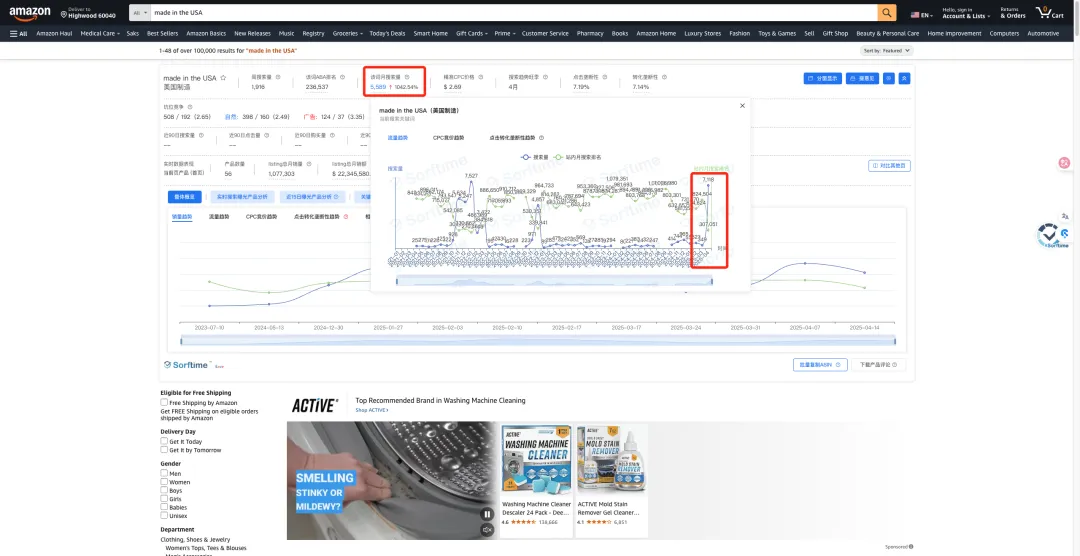
Task: Open the shopping Cart icon
Action: [1050, 12]
